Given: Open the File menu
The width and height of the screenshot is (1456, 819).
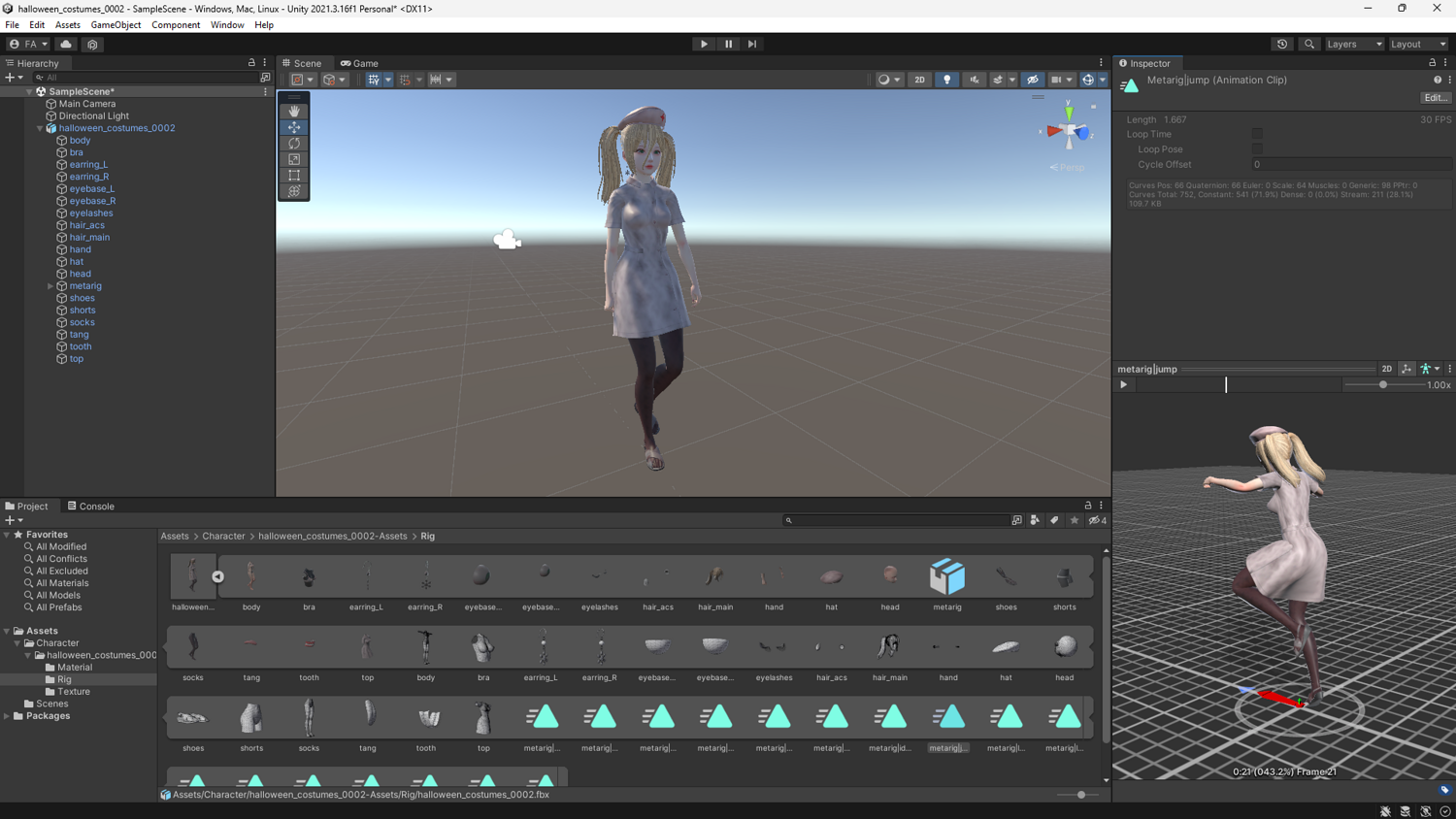Looking at the screenshot, I should 12,25.
